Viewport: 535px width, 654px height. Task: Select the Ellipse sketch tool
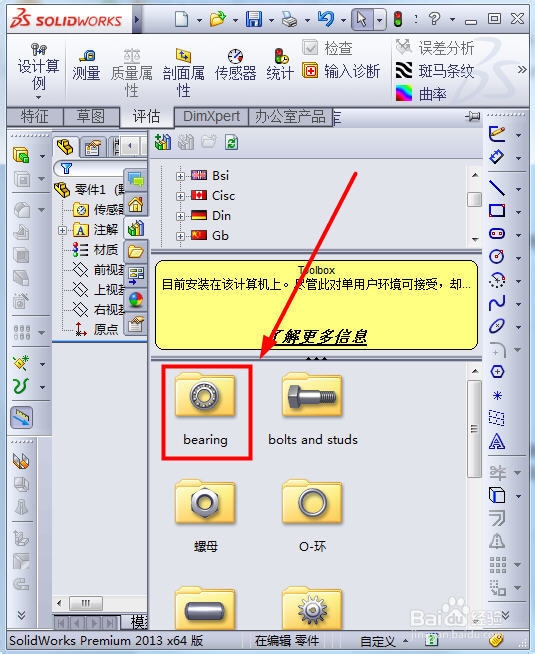[x=497, y=326]
